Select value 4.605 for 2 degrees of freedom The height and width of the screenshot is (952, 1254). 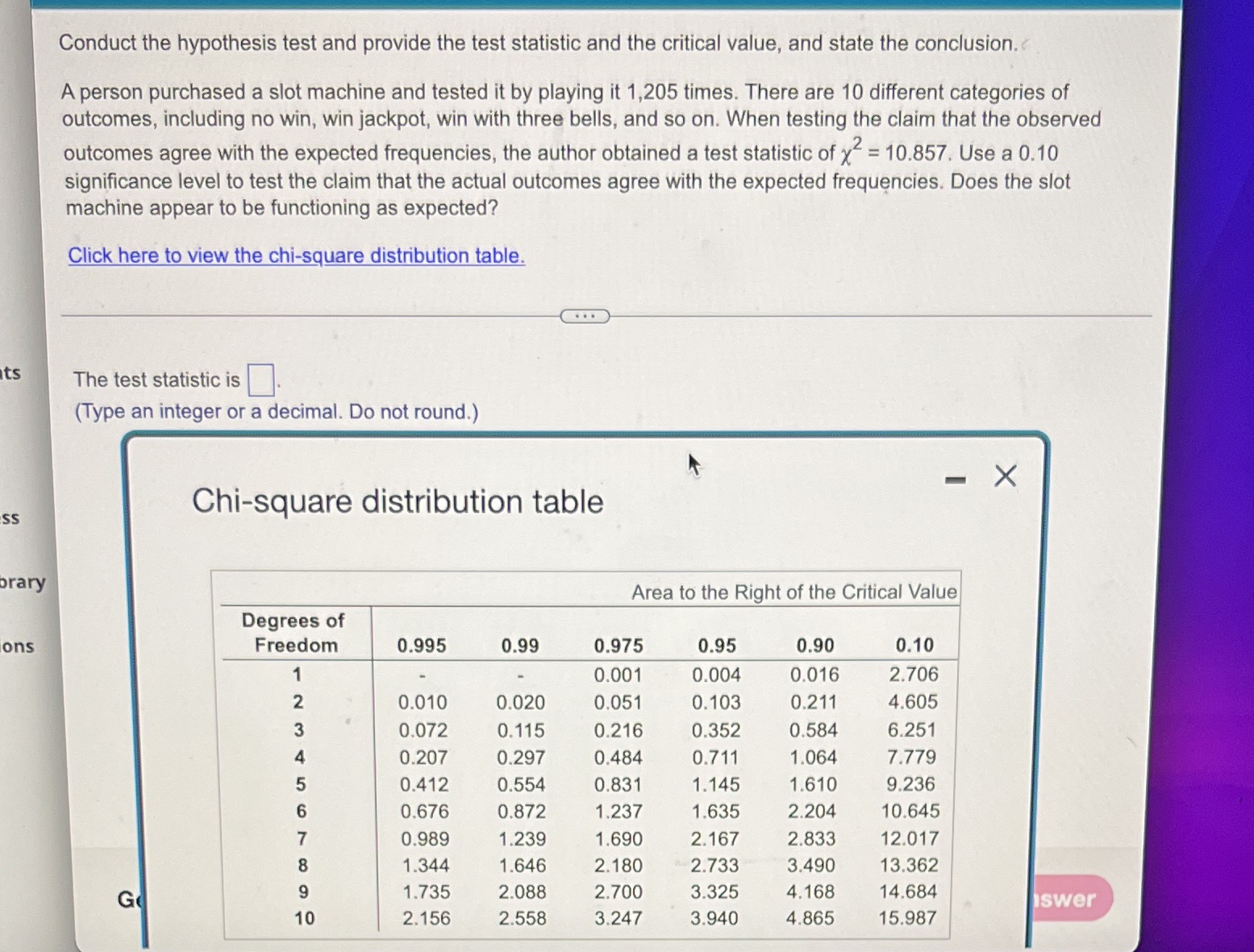(914, 702)
